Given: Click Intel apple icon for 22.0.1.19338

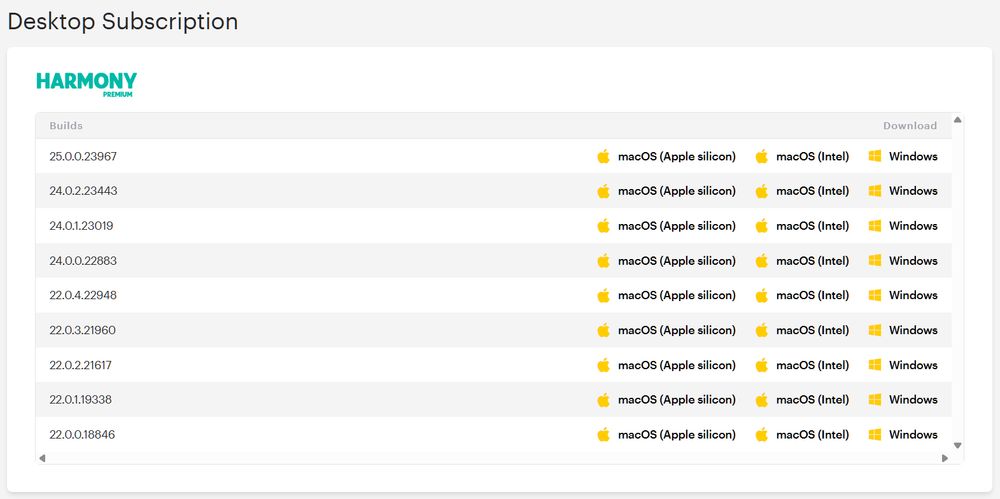Looking at the screenshot, I should [x=761, y=399].
